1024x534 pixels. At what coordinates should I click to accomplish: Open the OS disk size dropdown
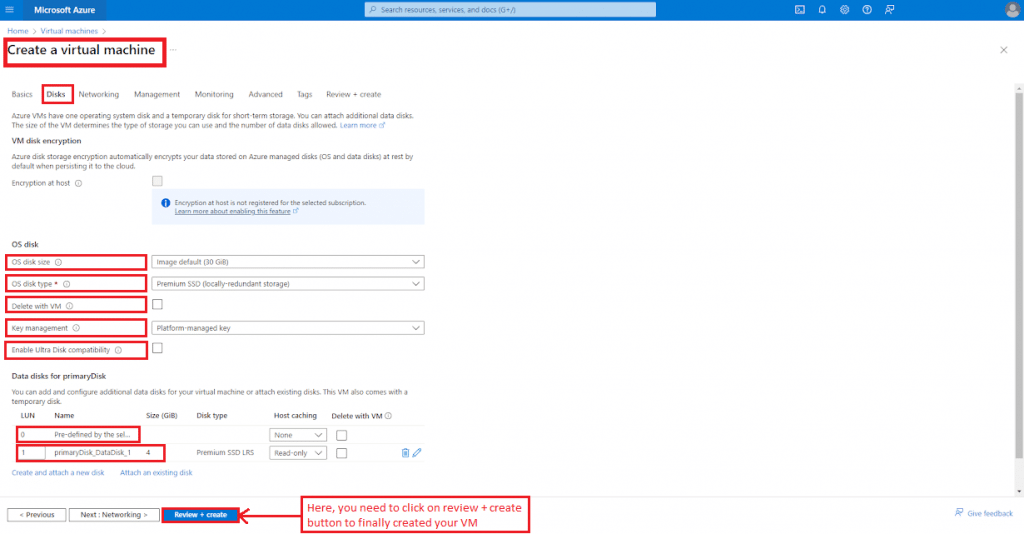click(x=288, y=262)
